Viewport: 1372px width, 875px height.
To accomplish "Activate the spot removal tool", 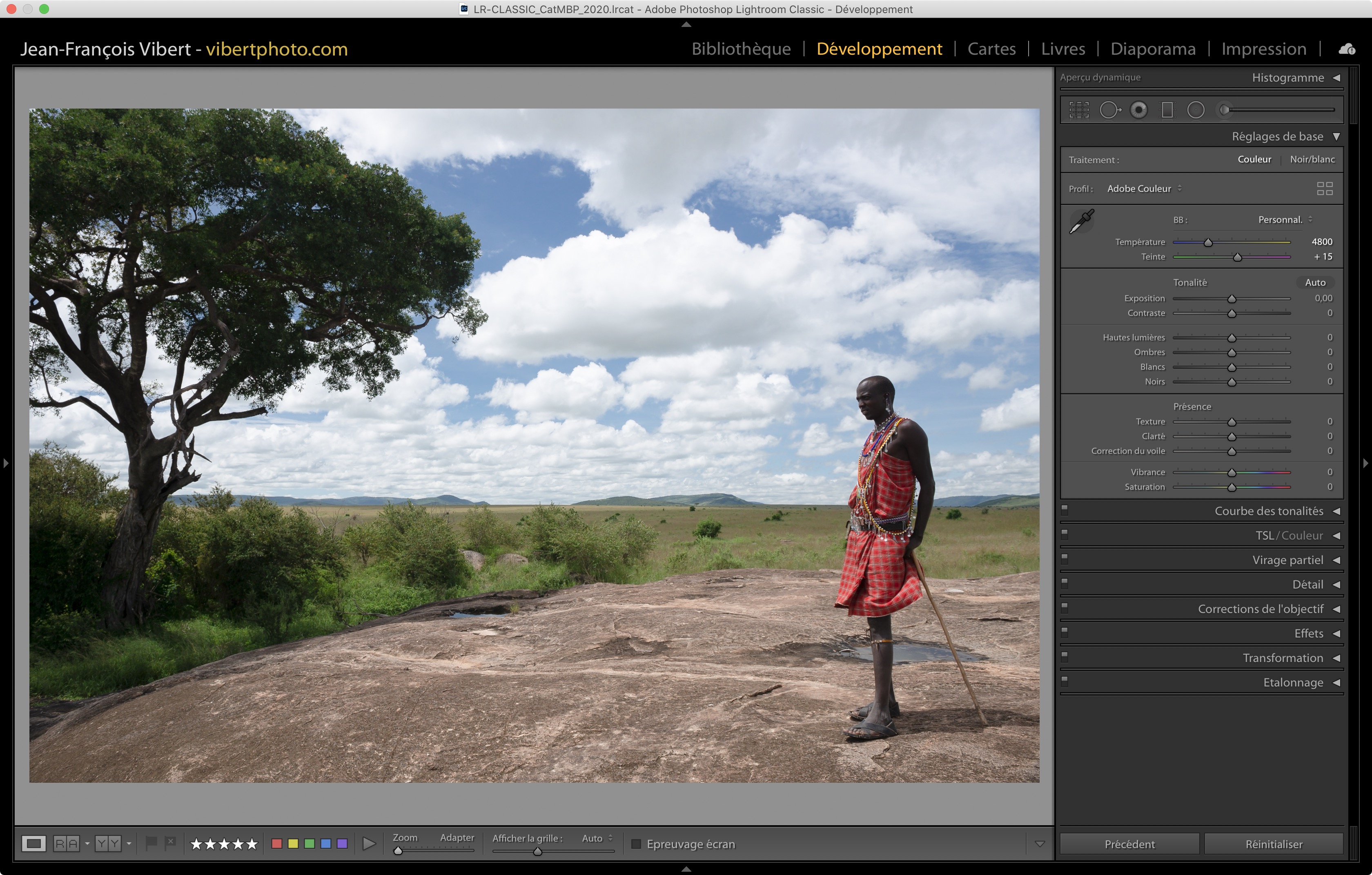I will (1109, 110).
